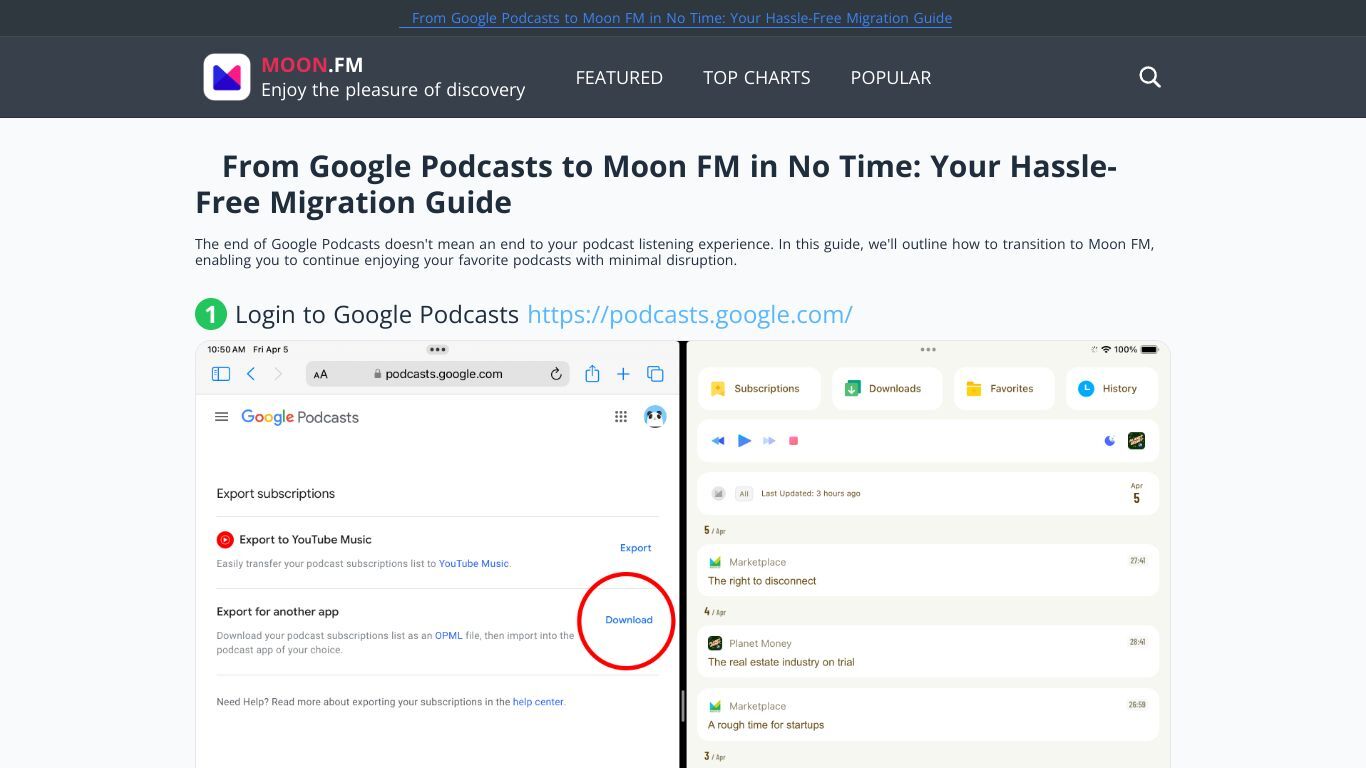The height and width of the screenshot is (768, 1366).
Task: Click the MOON.FM site name text
Action: click(312, 65)
